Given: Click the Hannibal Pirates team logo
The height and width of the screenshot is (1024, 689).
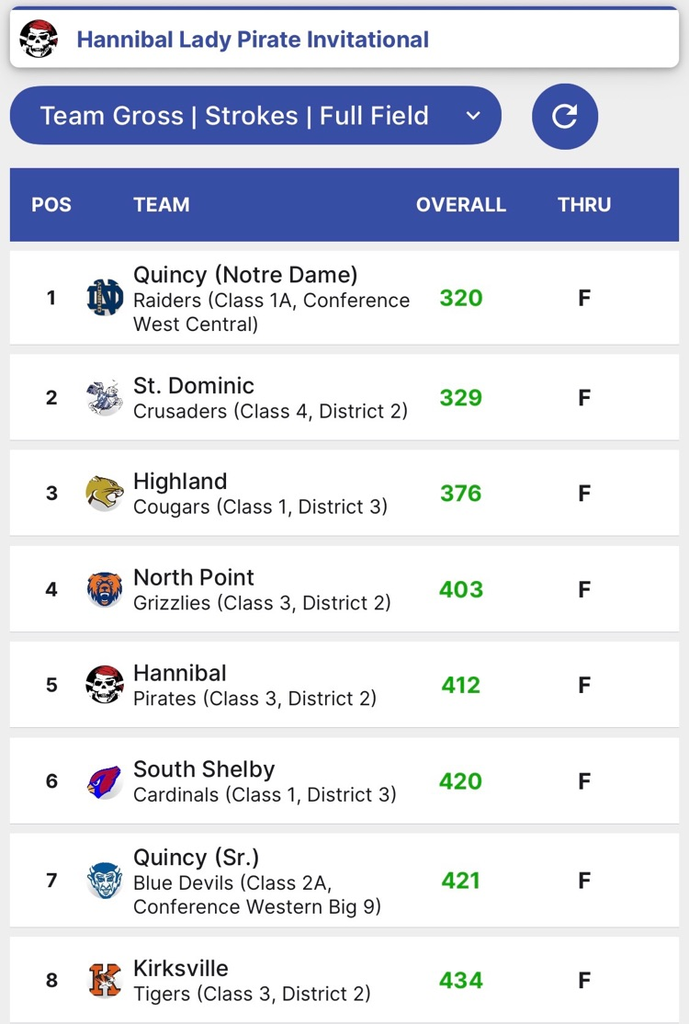Looking at the screenshot, I should [104, 685].
